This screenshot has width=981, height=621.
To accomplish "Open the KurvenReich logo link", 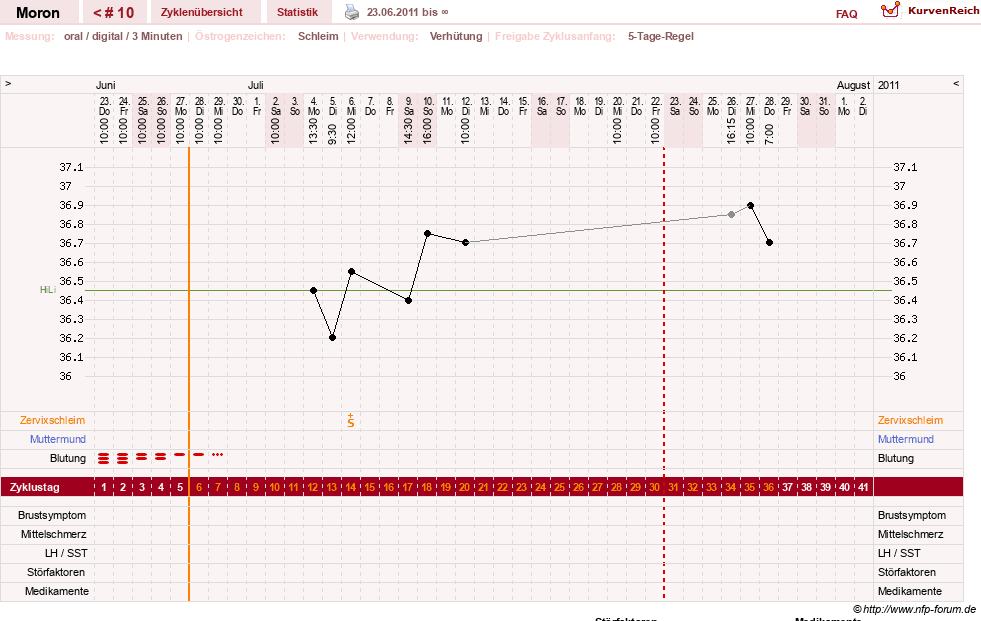I will coord(930,11).
